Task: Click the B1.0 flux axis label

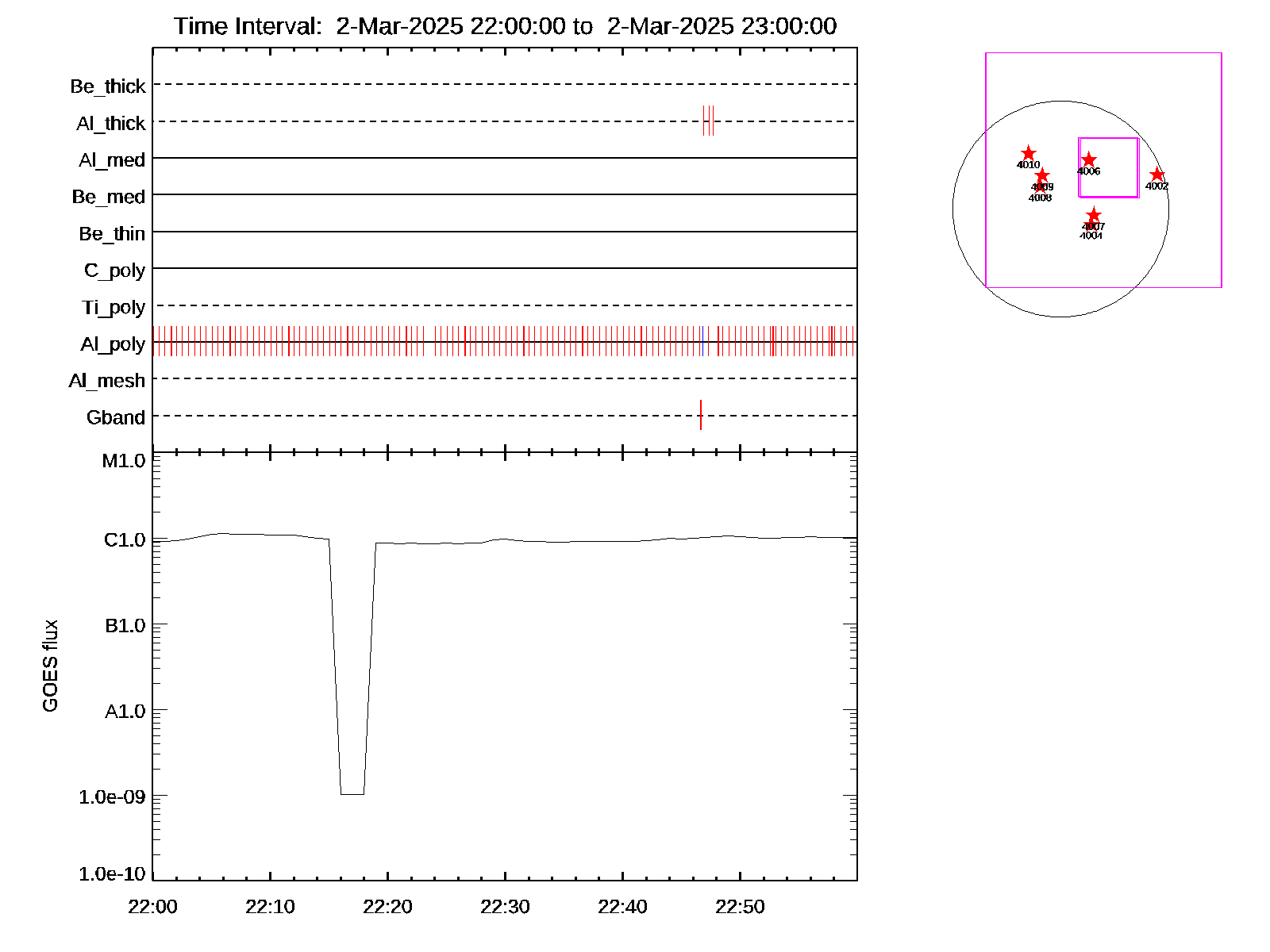Action: (x=125, y=625)
